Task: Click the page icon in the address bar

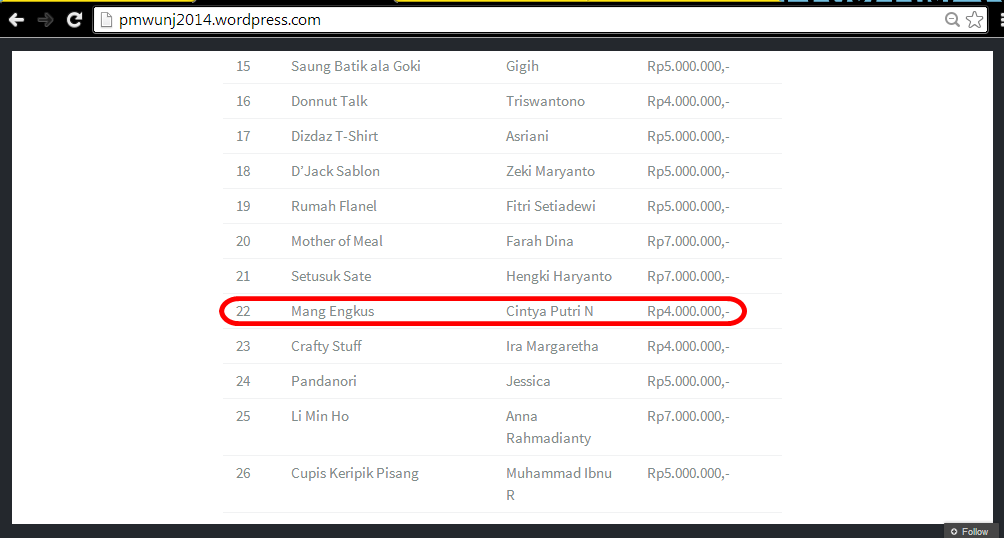Action: (107, 20)
